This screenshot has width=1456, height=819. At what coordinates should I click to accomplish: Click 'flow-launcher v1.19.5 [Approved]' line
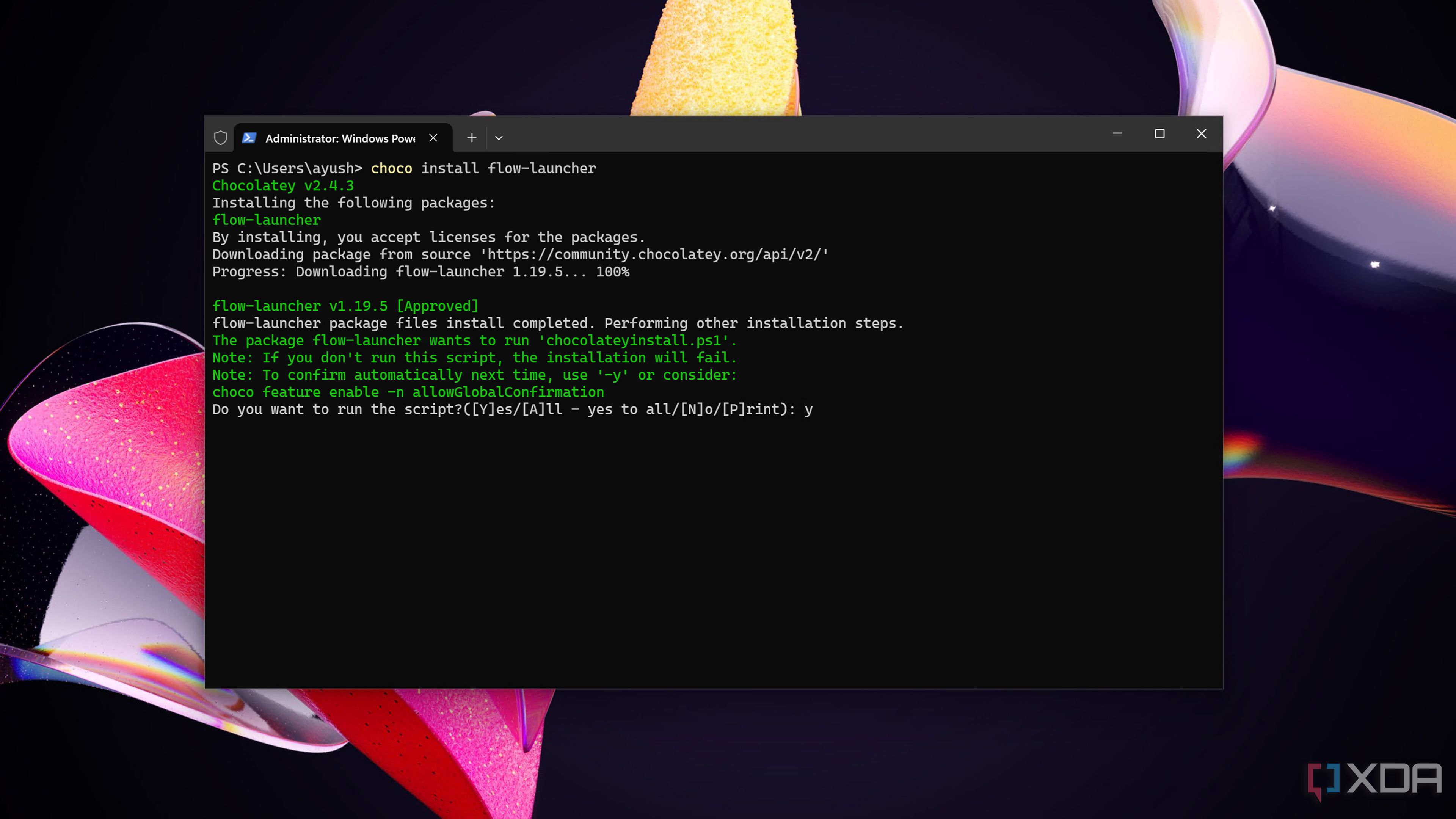[345, 306]
